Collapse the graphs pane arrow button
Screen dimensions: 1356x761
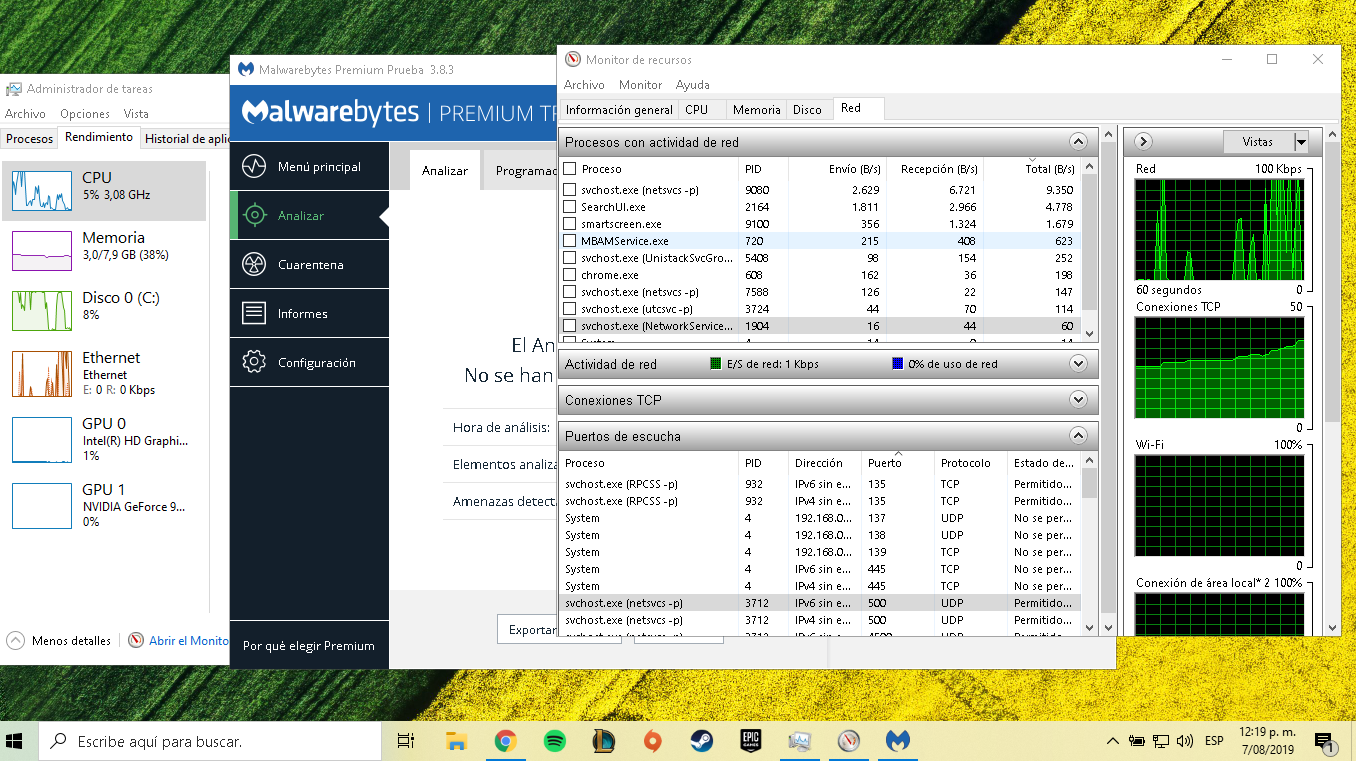(1144, 142)
